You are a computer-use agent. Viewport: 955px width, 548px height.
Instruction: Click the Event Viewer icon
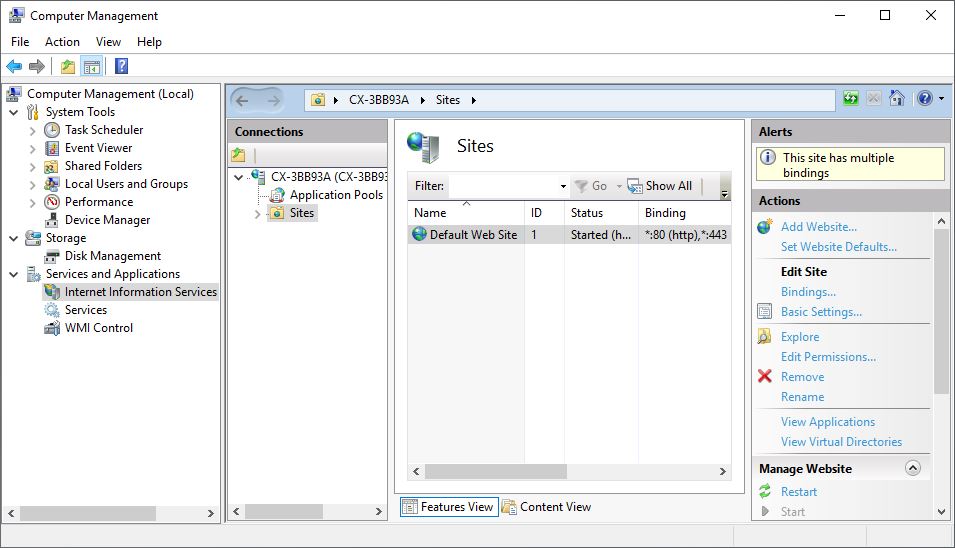pos(52,148)
